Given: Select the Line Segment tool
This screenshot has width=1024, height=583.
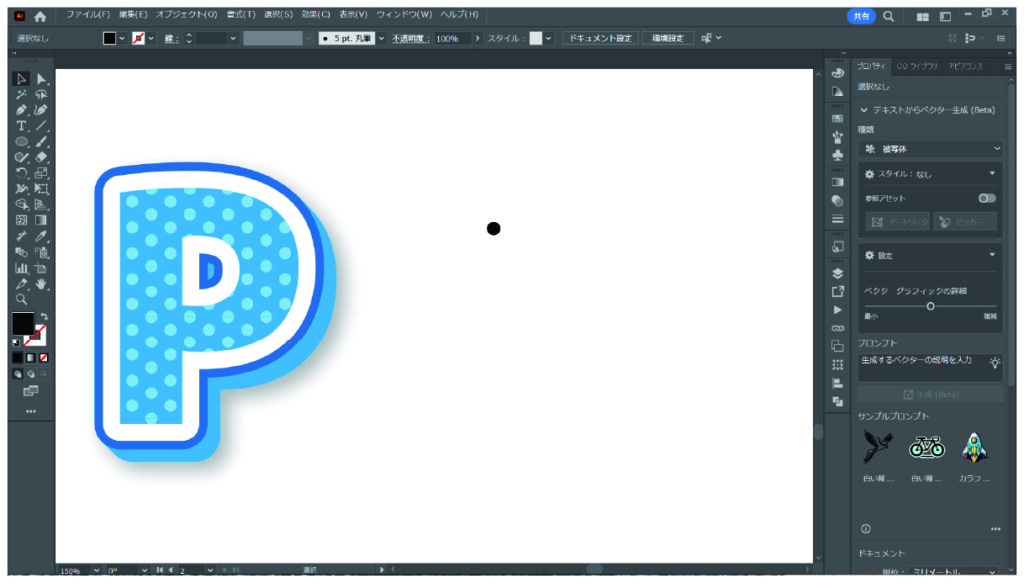Looking at the screenshot, I should click(x=41, y=126).
